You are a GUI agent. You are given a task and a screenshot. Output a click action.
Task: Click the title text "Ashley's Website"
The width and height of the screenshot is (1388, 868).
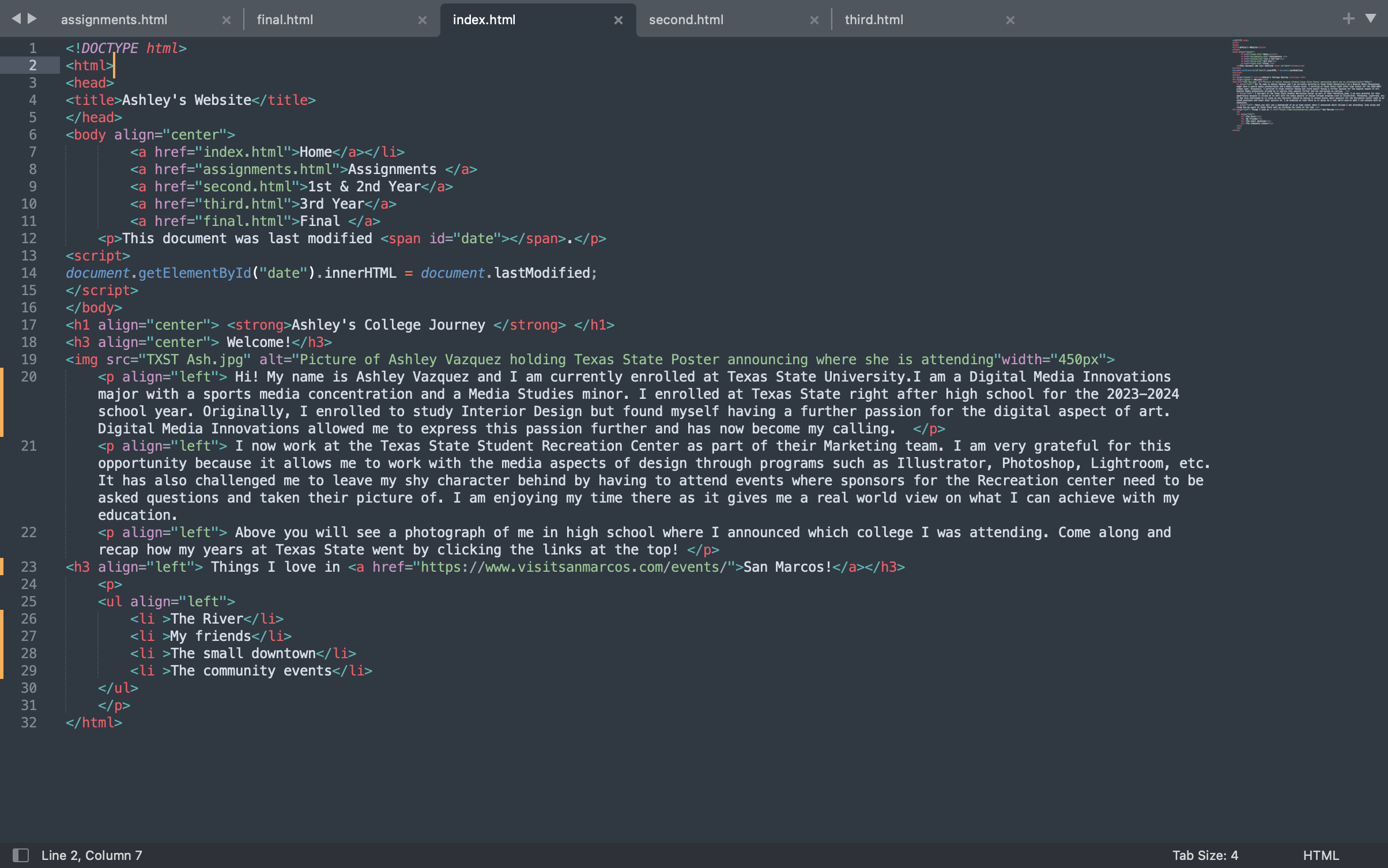tap(187, 100)
